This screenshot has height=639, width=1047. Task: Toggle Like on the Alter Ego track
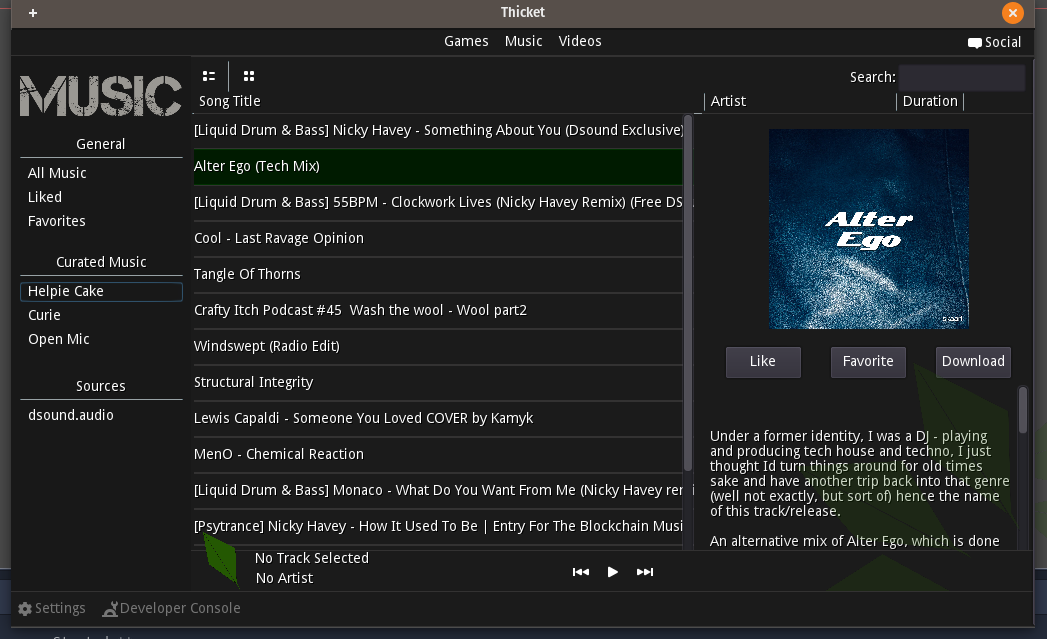(763, 362)
